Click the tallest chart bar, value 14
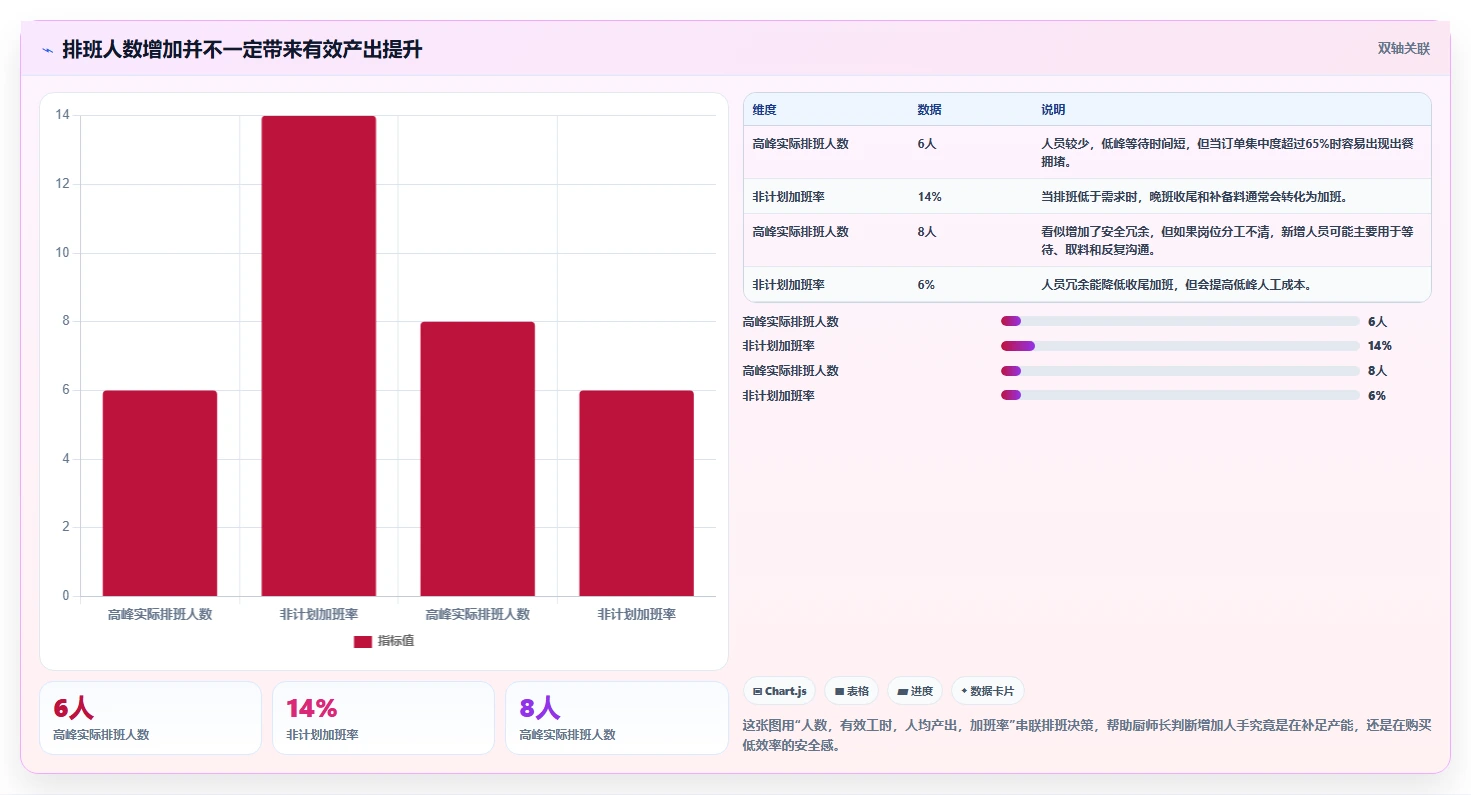This screenshot has width=1471, height=795. point(319,356)
